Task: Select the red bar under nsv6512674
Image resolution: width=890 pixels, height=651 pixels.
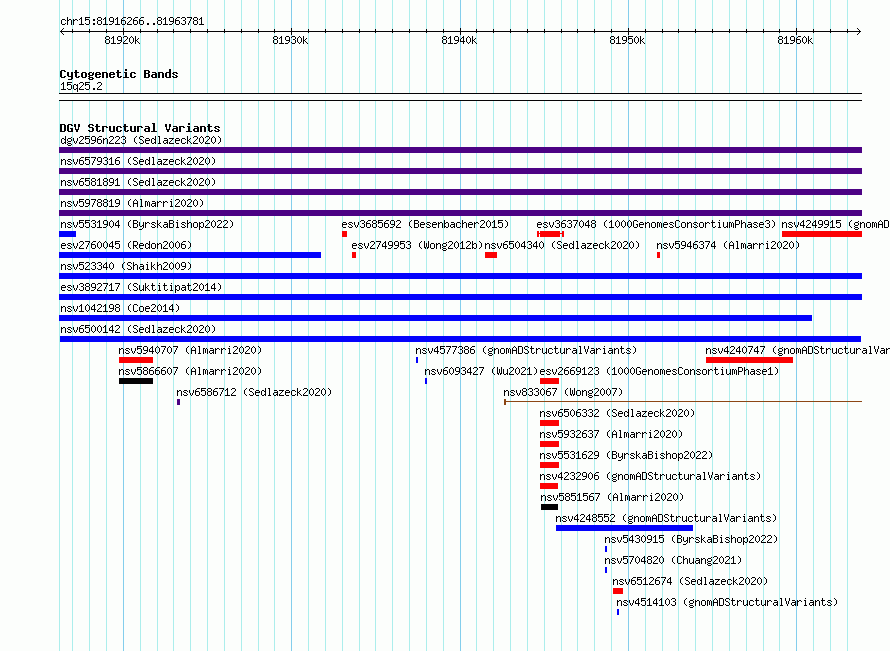Action: [x=618, y=591]
